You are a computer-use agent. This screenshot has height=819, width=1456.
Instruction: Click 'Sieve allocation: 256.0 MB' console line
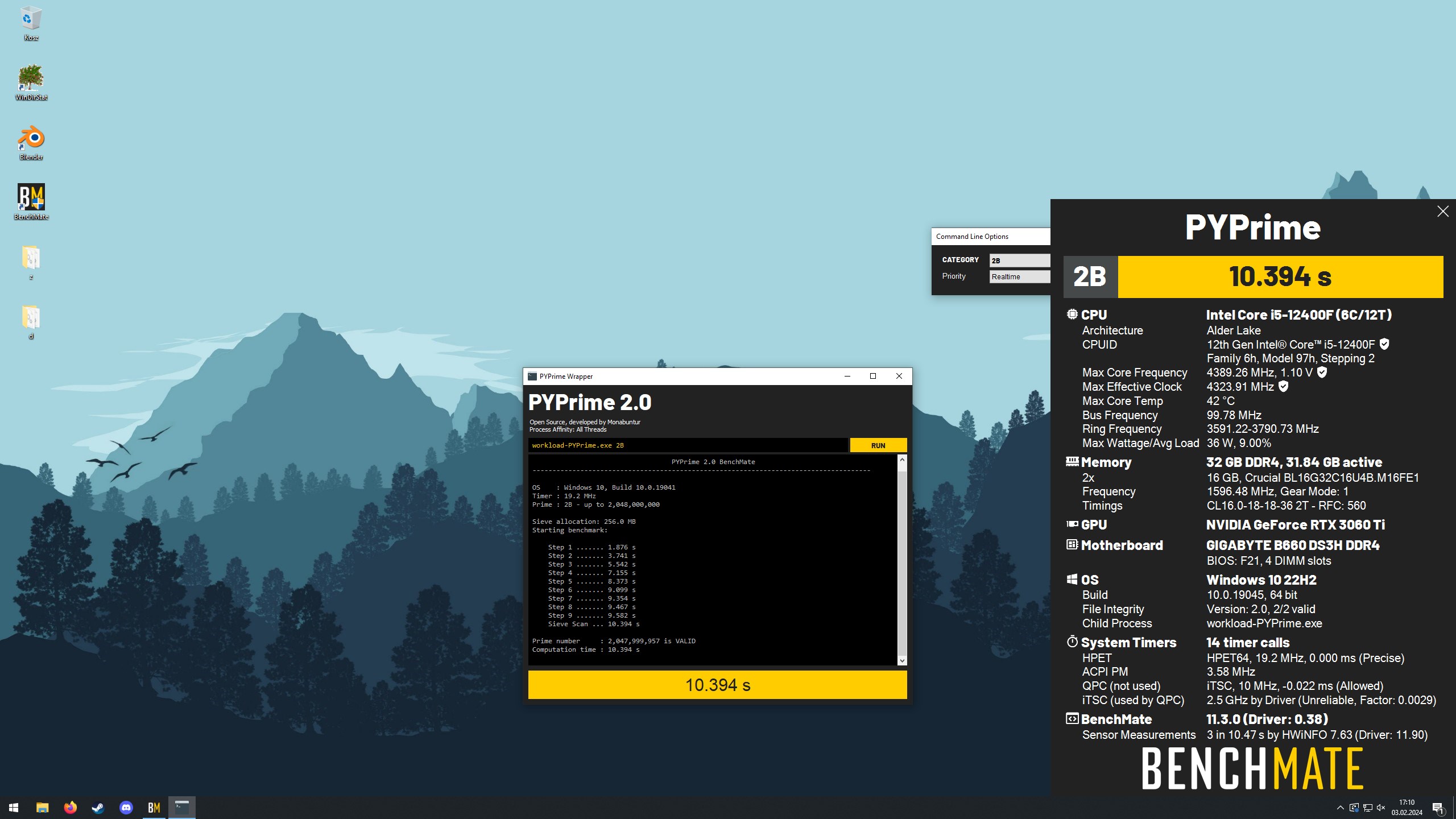[584, 522]
